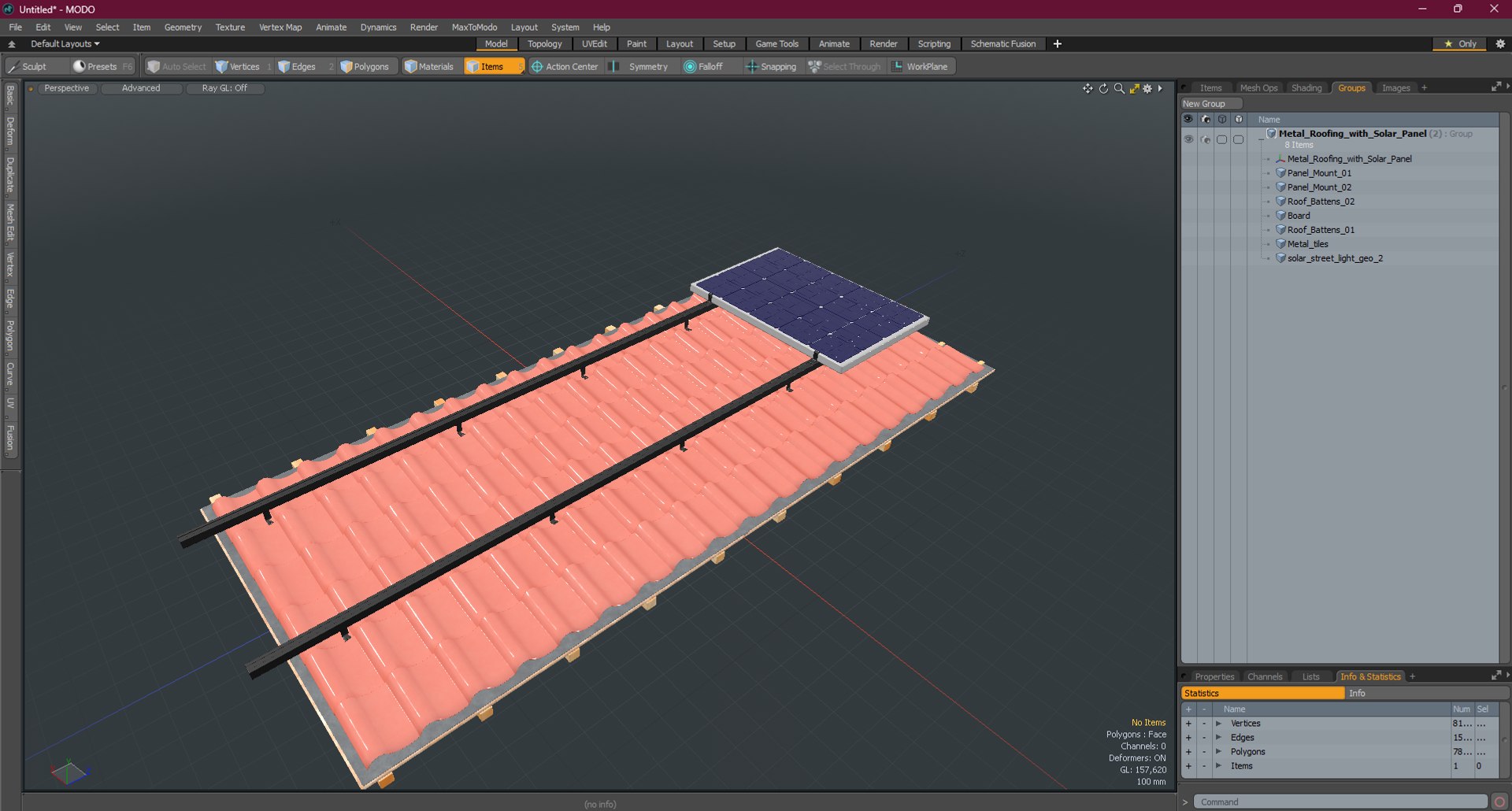Open the Action Center options
Screen dimensions: 1512x811
(565, 67)
